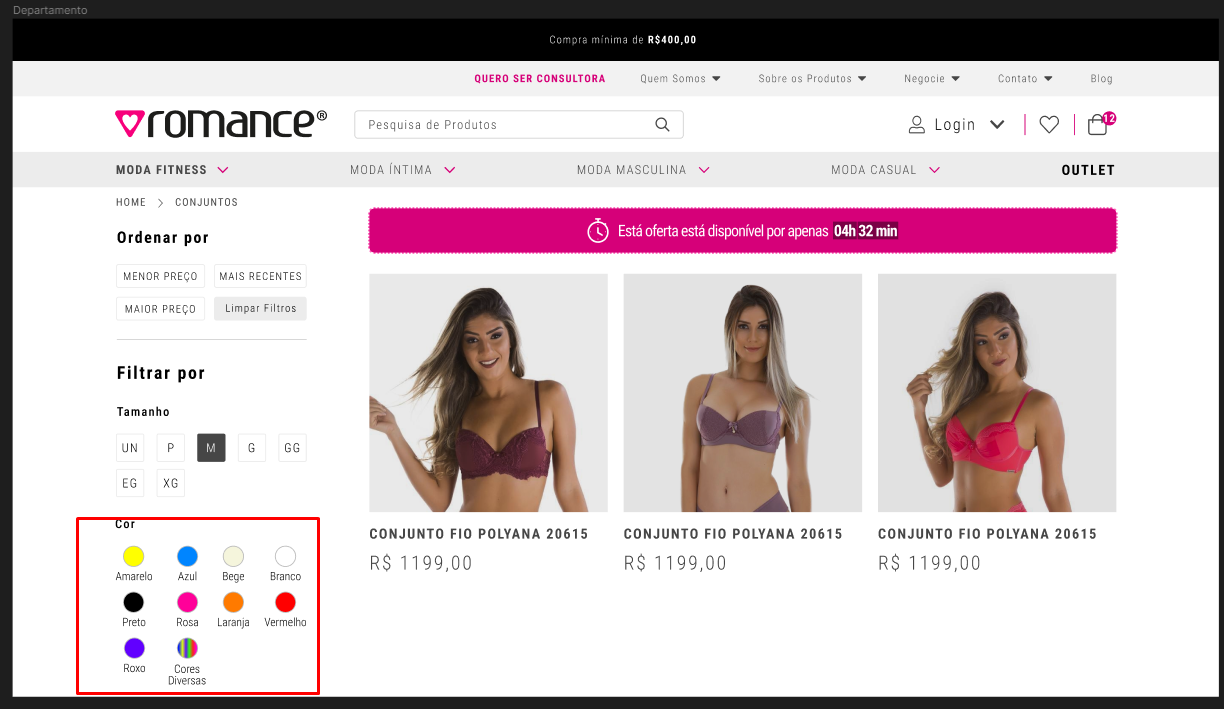Expand the Sobre os Produtos dropdown
Screen dimensions: 1224x709
(x=812, y=79)
